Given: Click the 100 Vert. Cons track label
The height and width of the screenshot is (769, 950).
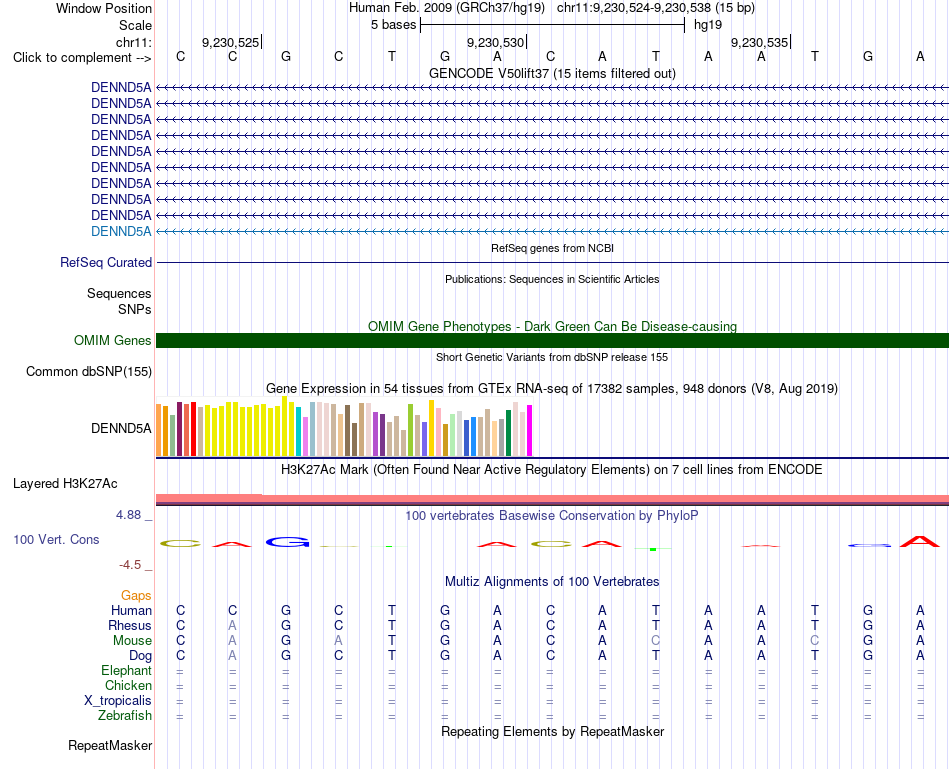Looking at the screenshot, I should (56, 539).
